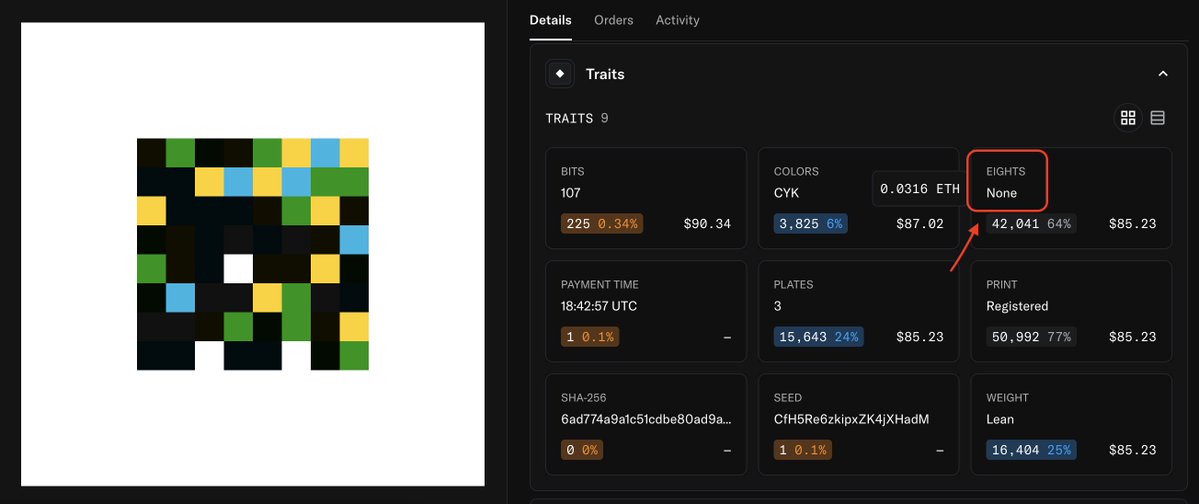Open the PLATES 3 trait card
Image resolution: width=1199 pixels, height=504 pixels.
pyautogui.click(x=859, y=311)
